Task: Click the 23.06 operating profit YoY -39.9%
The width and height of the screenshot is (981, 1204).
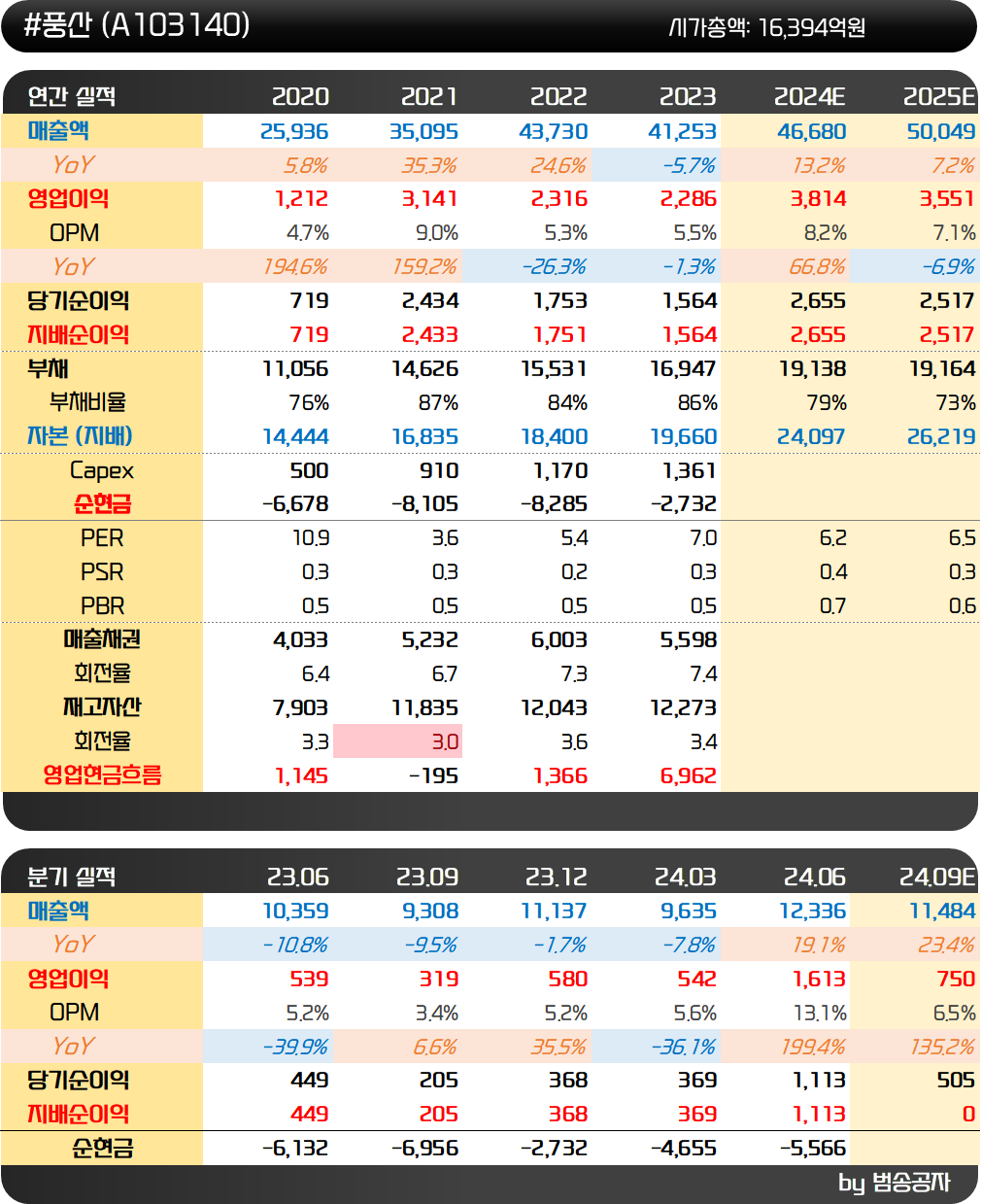Action: pos(295,1047)
